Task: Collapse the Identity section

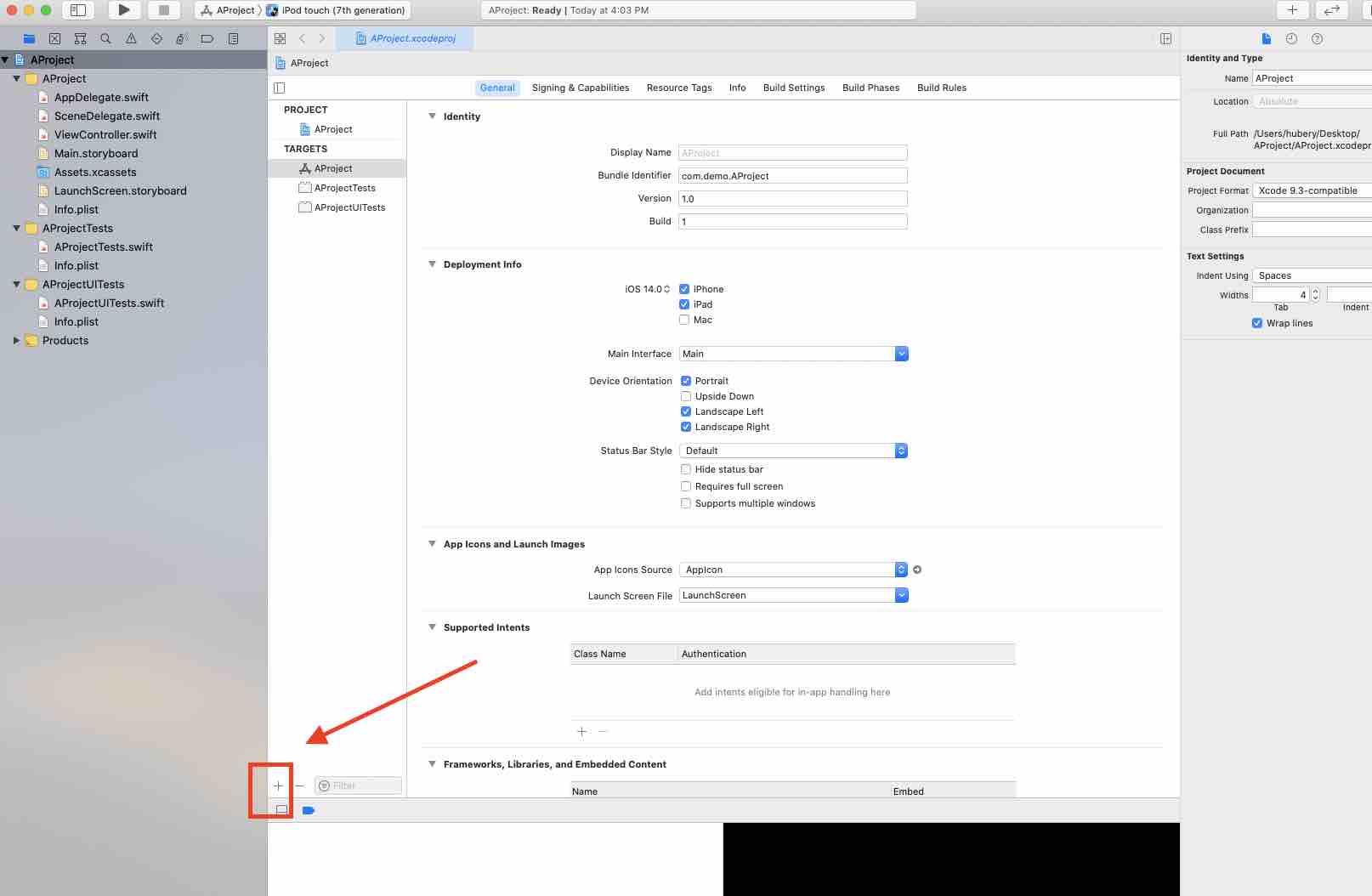Action: coord(432,116)
